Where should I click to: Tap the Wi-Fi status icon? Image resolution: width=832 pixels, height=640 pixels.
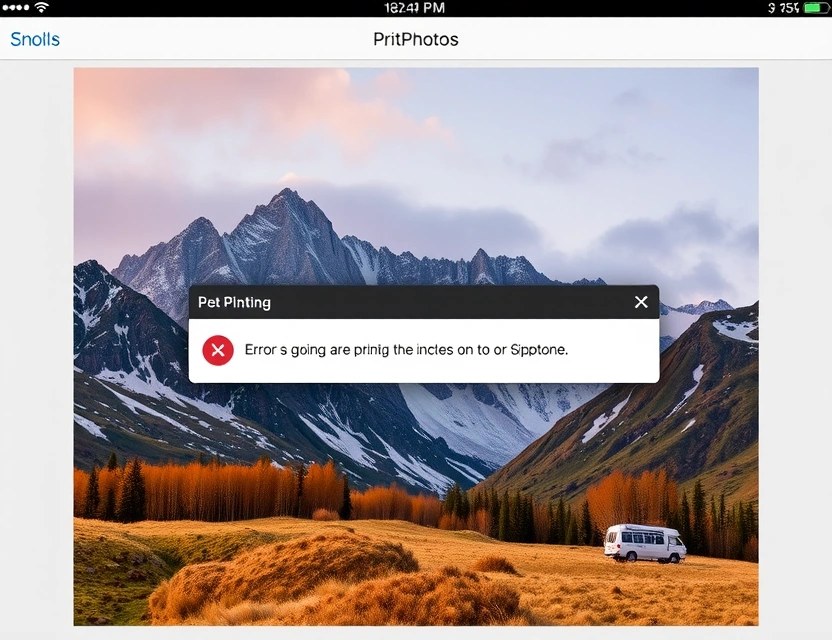point(42,7)
